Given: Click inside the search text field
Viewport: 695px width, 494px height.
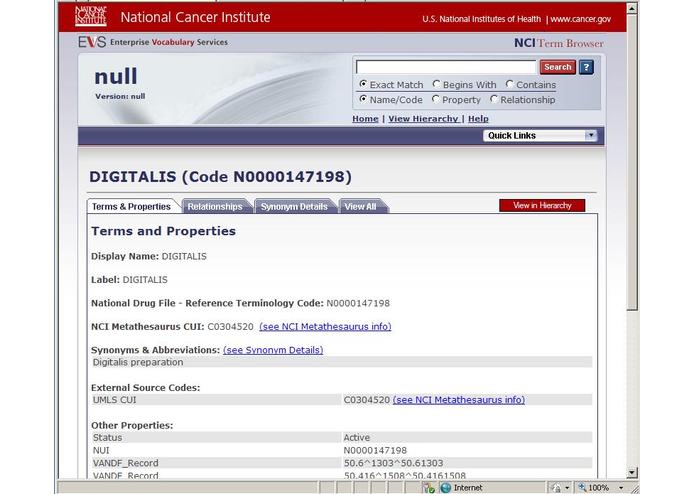Looking at the screenshot, I should pos(446,67).
